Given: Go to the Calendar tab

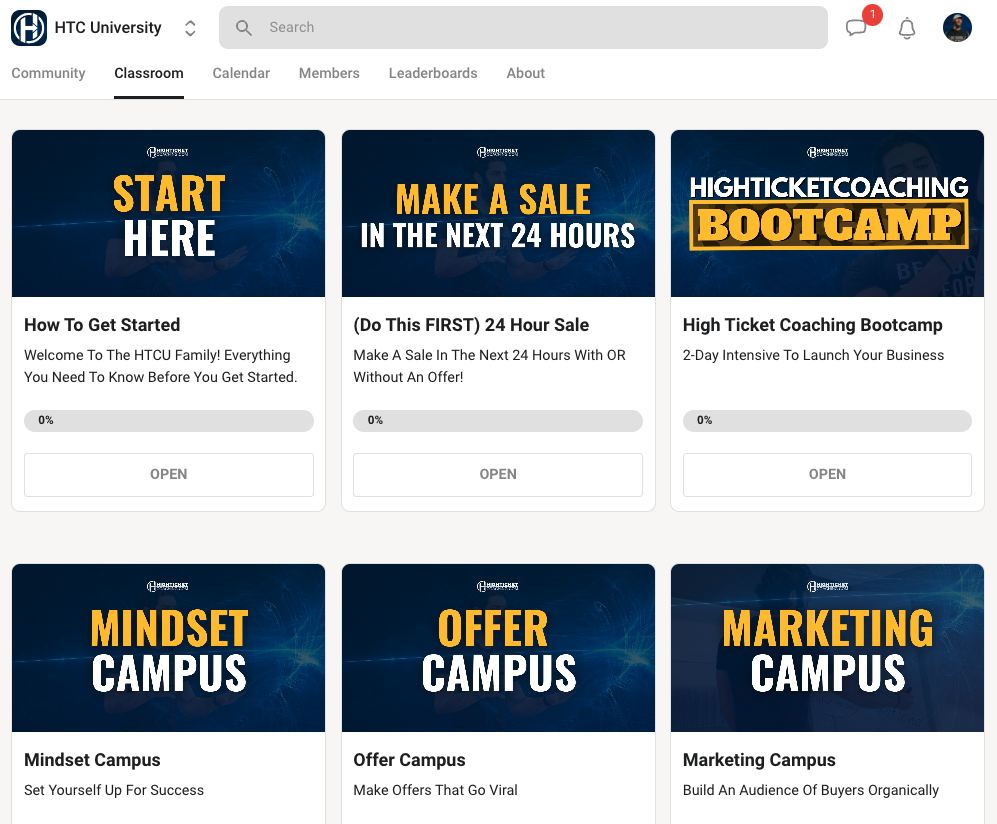Looking at the screenshot, I should (241, 73).
